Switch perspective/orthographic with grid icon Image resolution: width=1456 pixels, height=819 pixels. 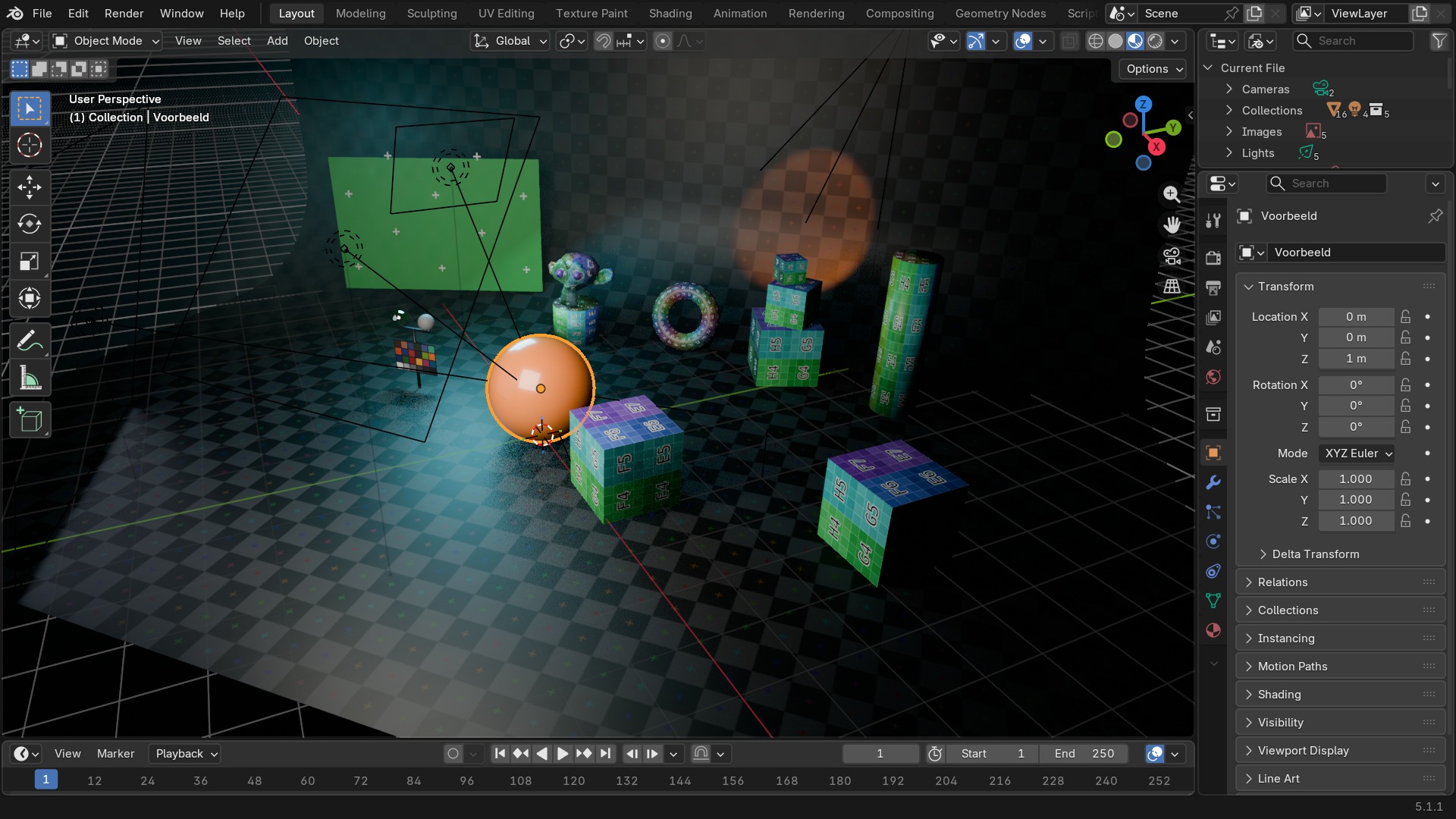pos(1172,286)
